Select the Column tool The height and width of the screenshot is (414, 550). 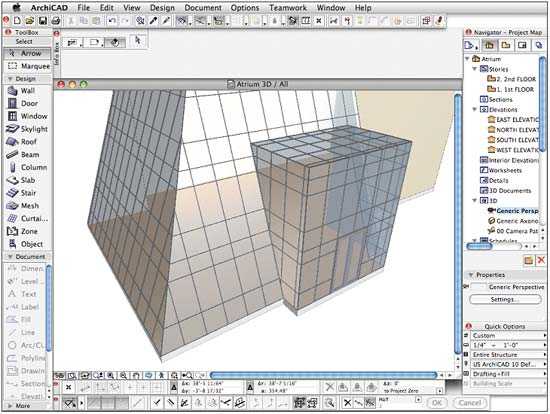[x=27, y=167]
